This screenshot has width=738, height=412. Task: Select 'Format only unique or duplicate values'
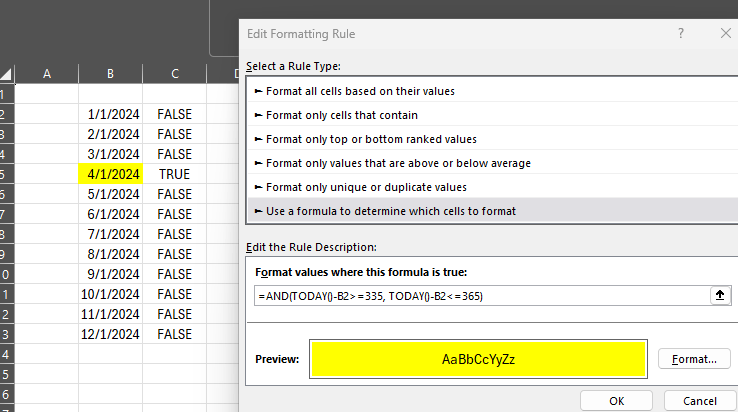(x=492, y=187)
